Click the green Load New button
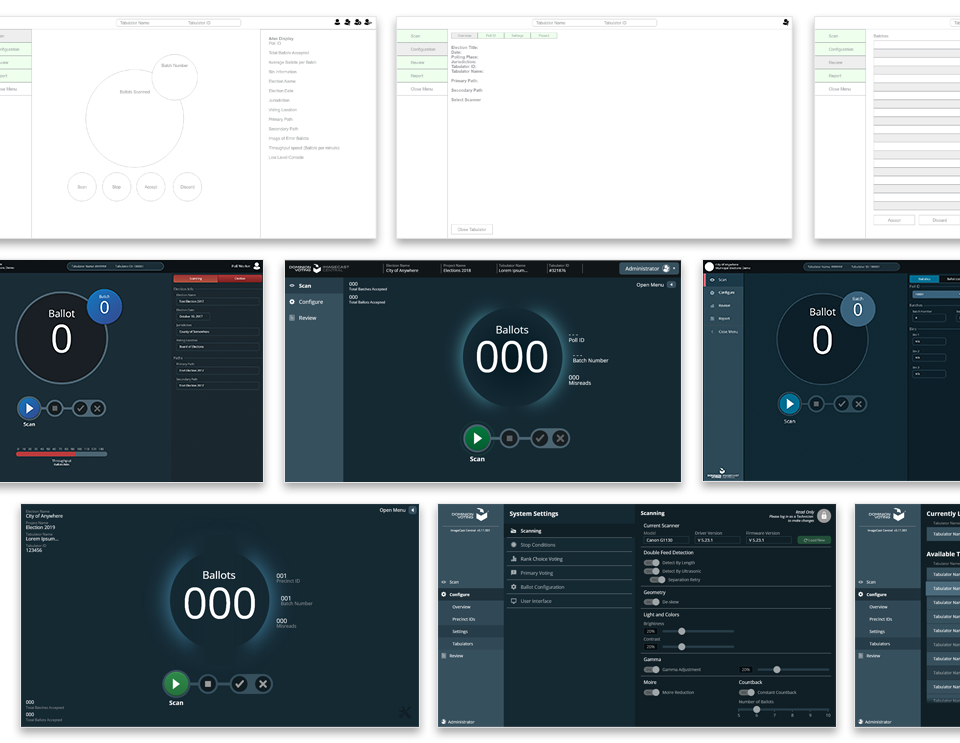This screenshot has width=960, height=743. pos(813,540)
